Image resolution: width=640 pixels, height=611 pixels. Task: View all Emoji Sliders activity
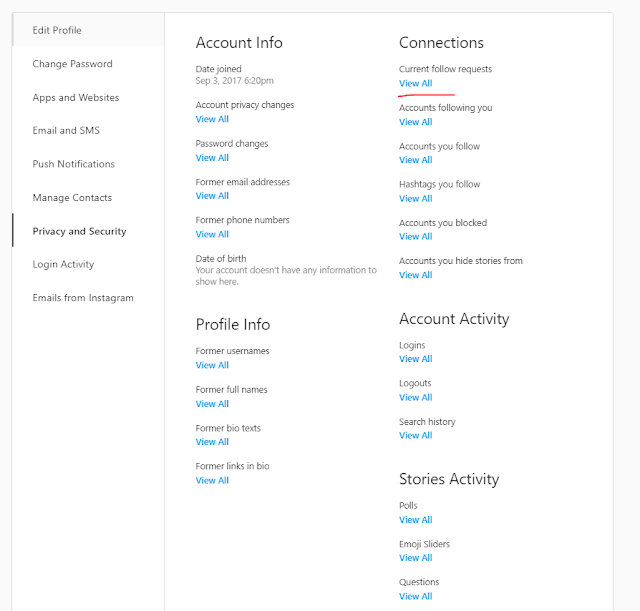pyautogui.click(x=415, y=558)
